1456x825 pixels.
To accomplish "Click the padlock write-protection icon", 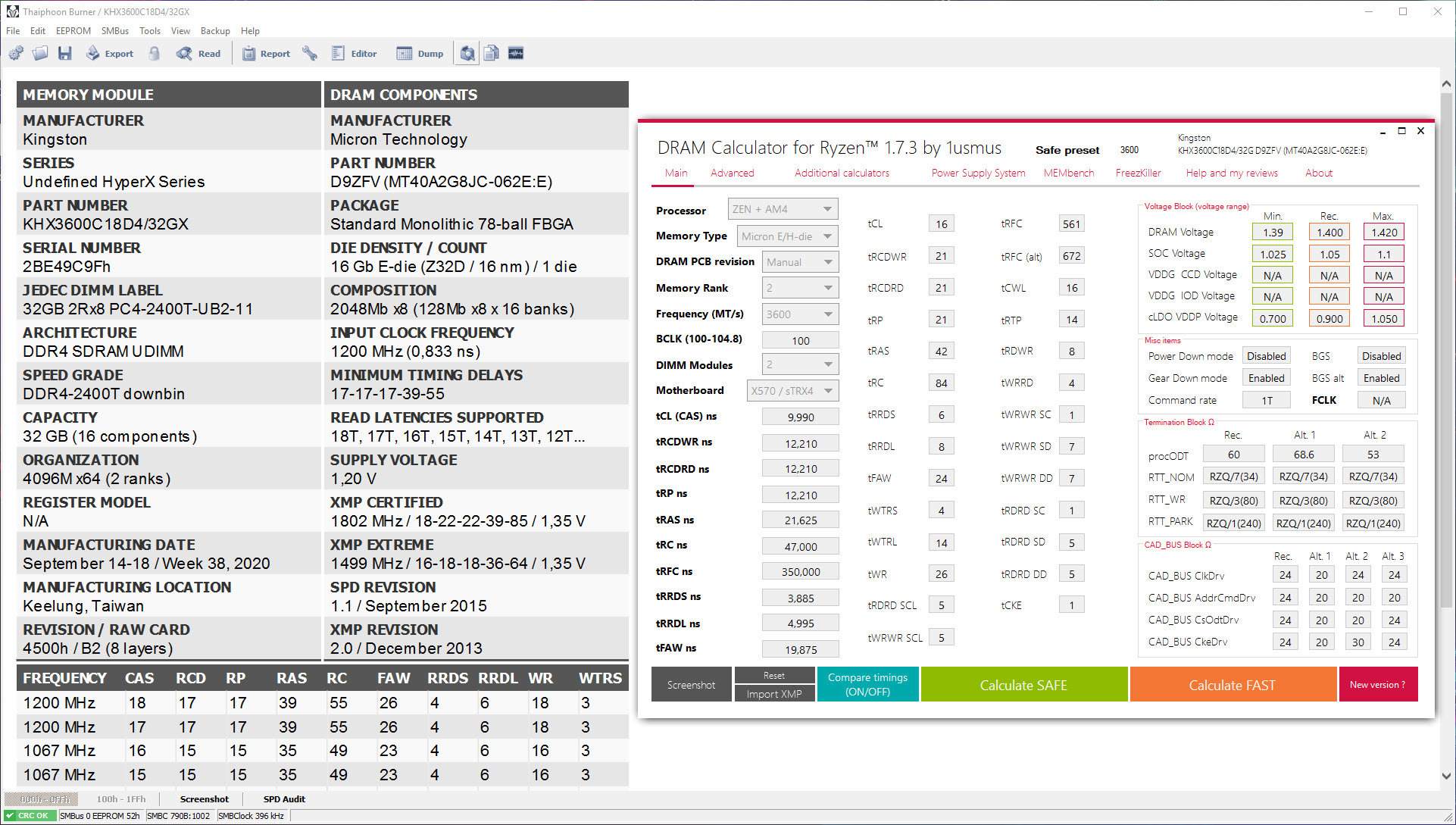I will [155, 53].
